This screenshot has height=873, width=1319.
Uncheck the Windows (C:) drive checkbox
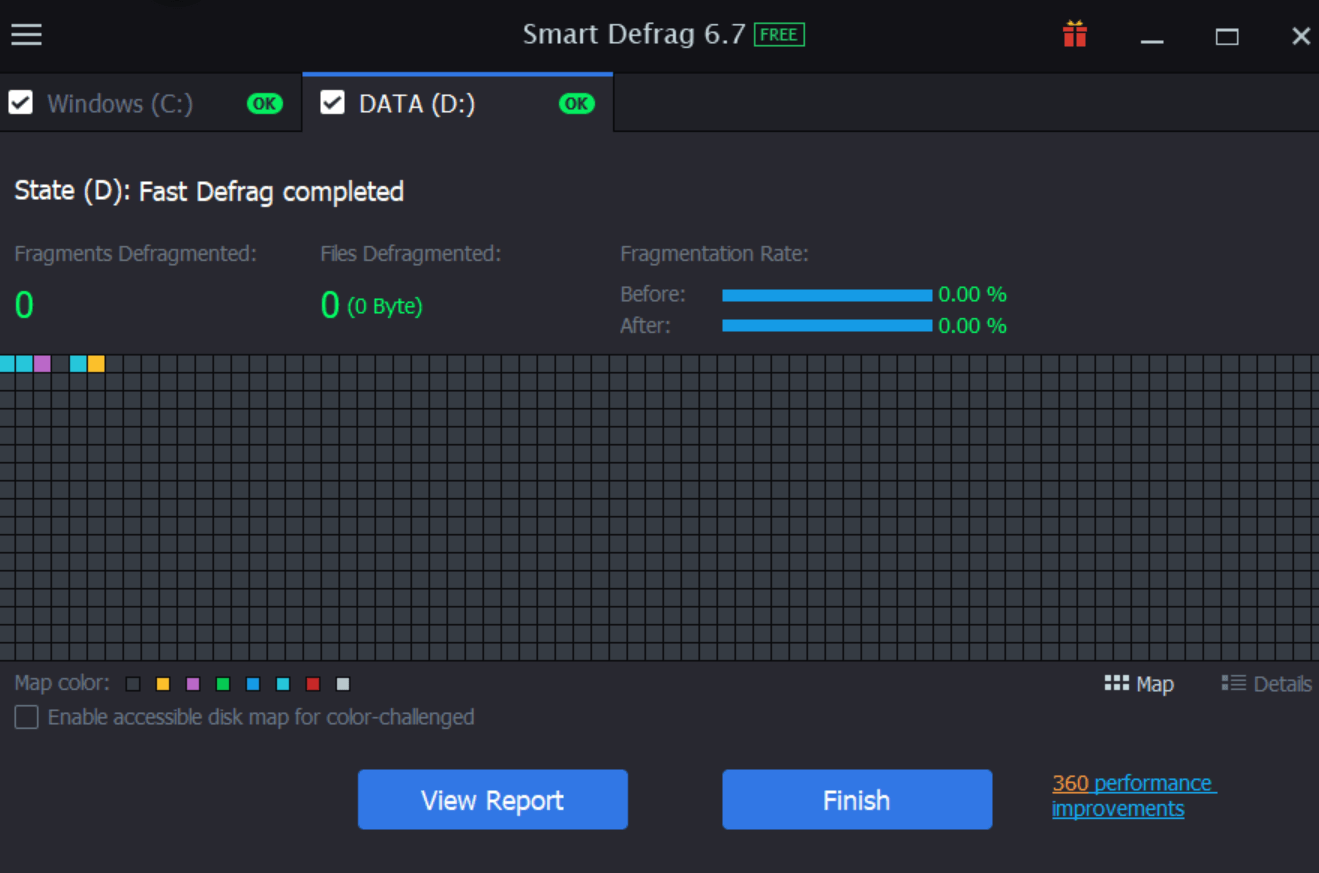pyautogui.click(x=21, y=103)
